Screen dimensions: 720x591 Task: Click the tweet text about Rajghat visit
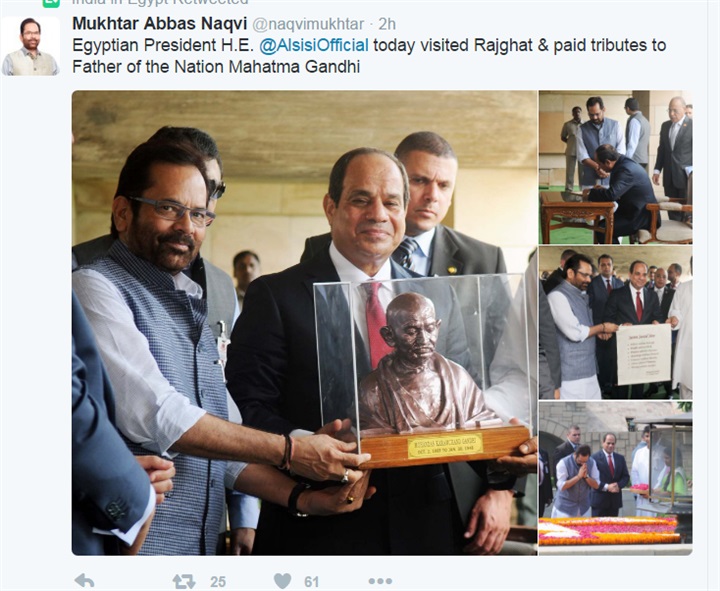(369, 56)
